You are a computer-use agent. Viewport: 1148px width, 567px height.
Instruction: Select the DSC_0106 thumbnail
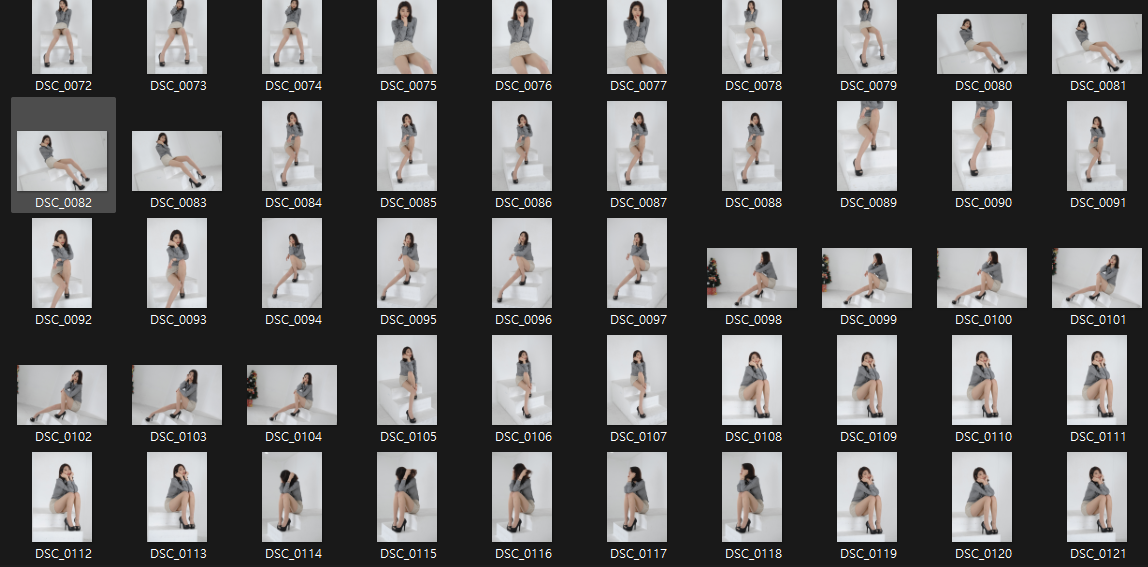tap(522, 380)
